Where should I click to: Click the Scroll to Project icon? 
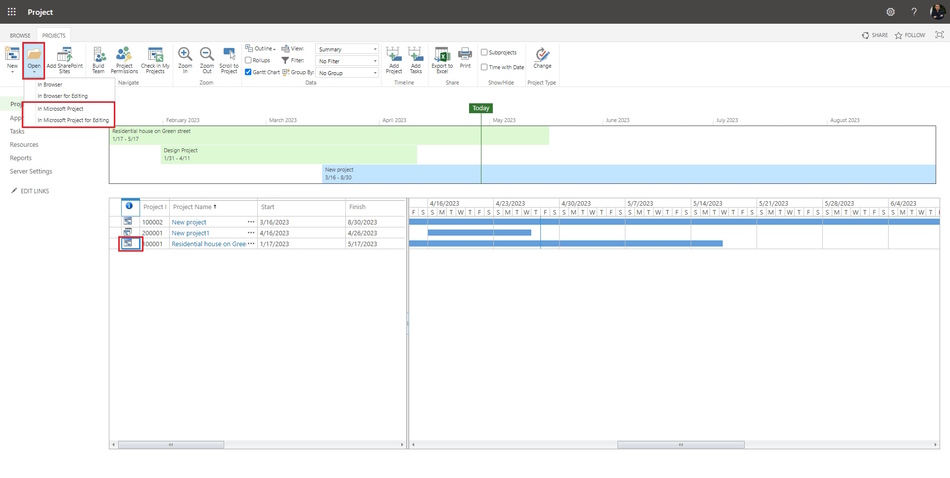pos(229,53)
